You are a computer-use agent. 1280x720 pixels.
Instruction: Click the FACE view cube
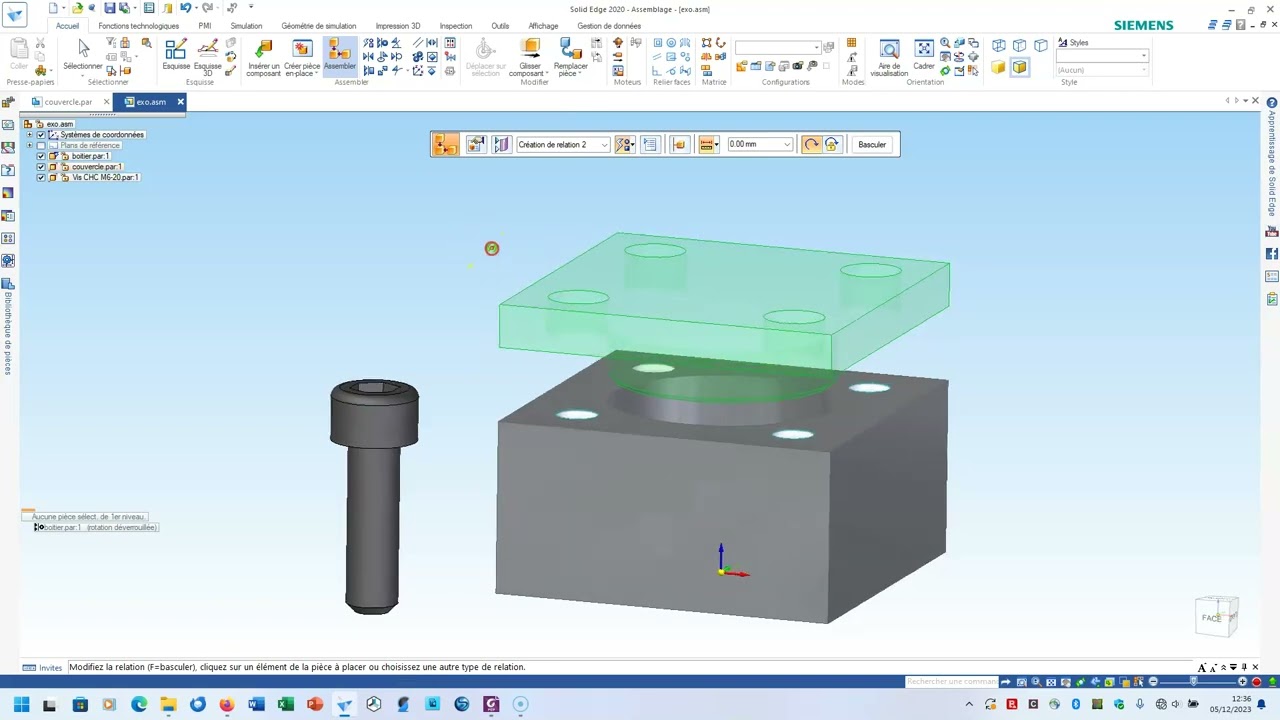(x=1216, y=617)
